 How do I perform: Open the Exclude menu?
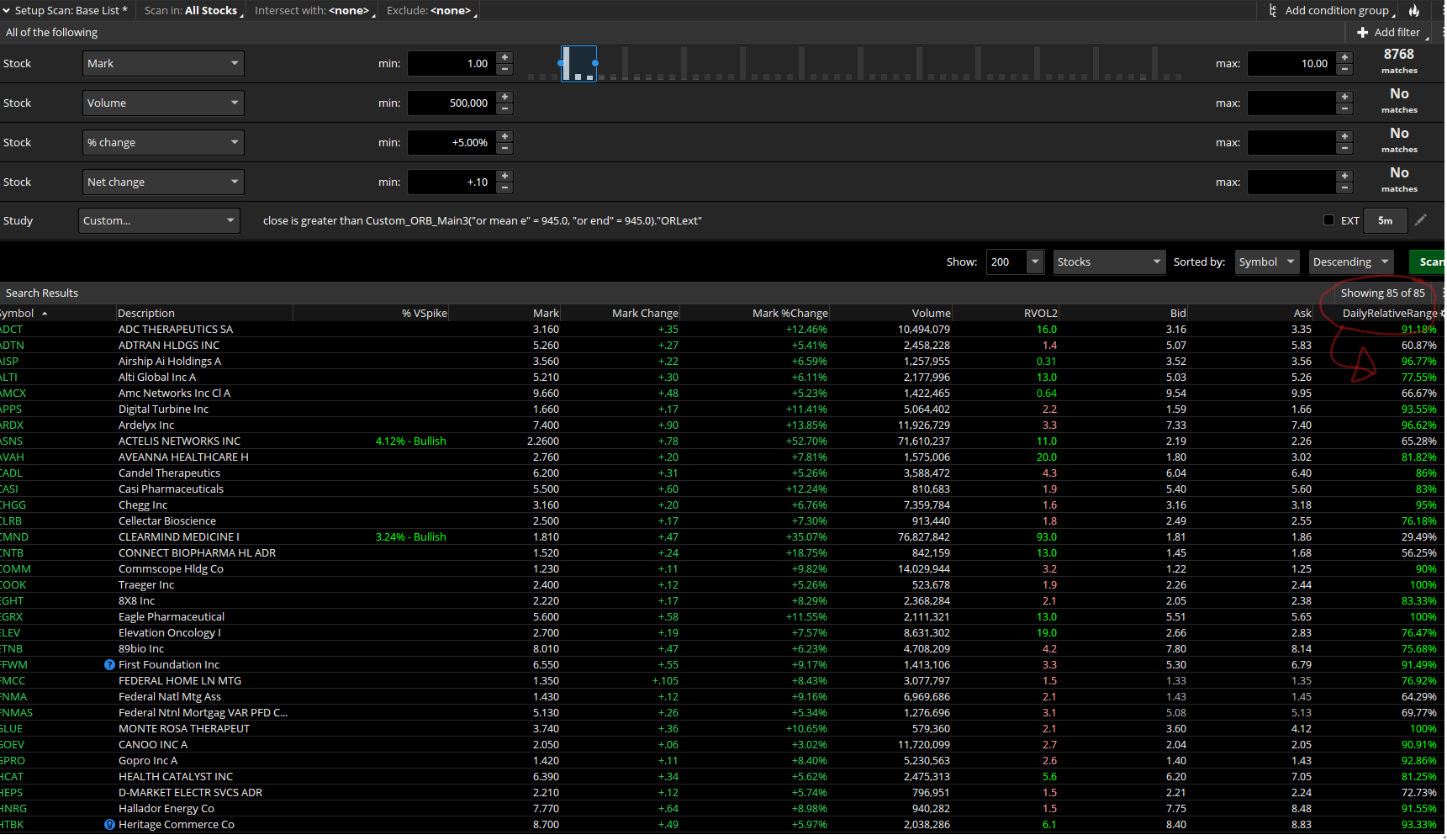430,11
